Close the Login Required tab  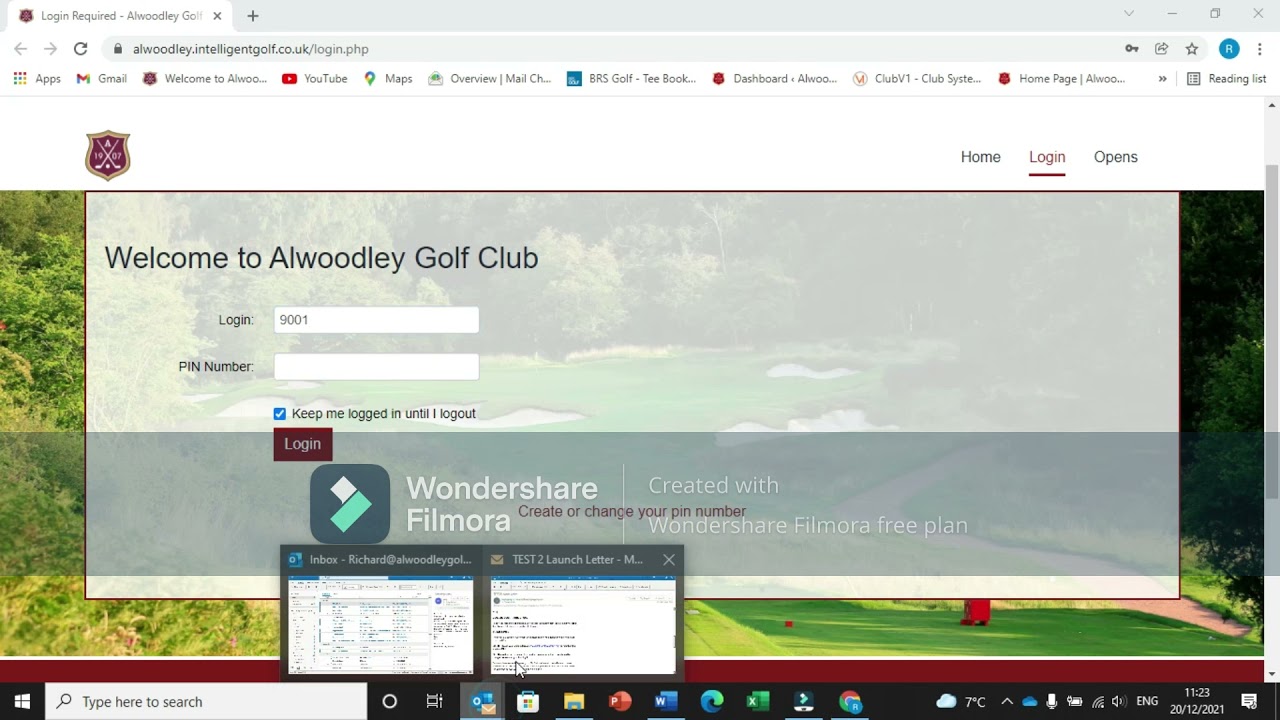218,16
